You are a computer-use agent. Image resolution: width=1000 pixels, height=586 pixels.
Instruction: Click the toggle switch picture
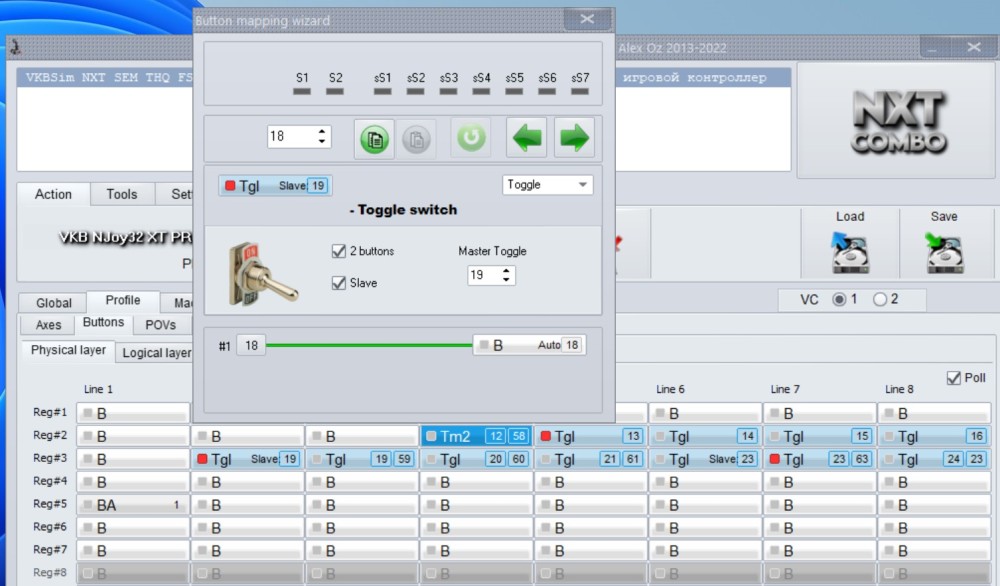pyautogui.click(x=261, y=273)
